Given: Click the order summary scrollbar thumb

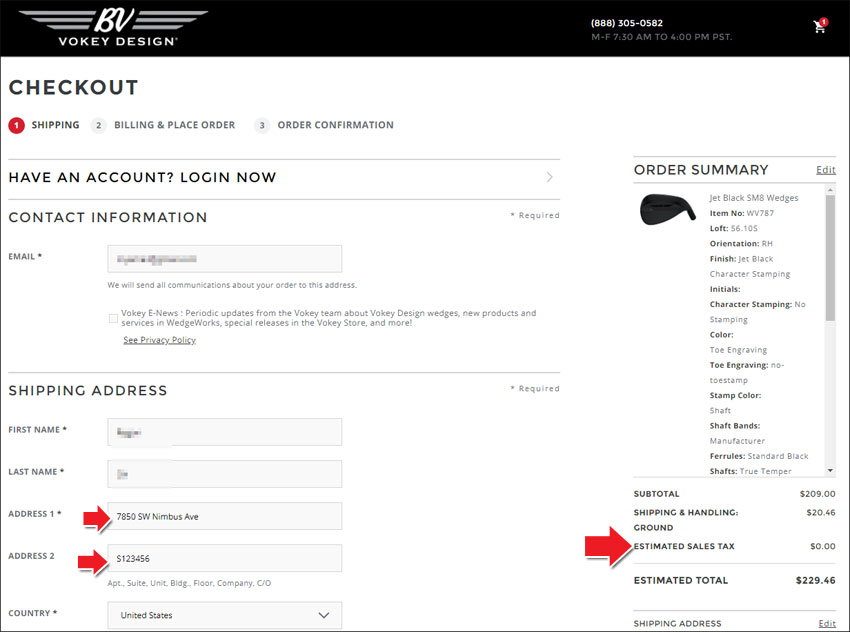Looking at the screenshot, I should [x=830, y=257].
